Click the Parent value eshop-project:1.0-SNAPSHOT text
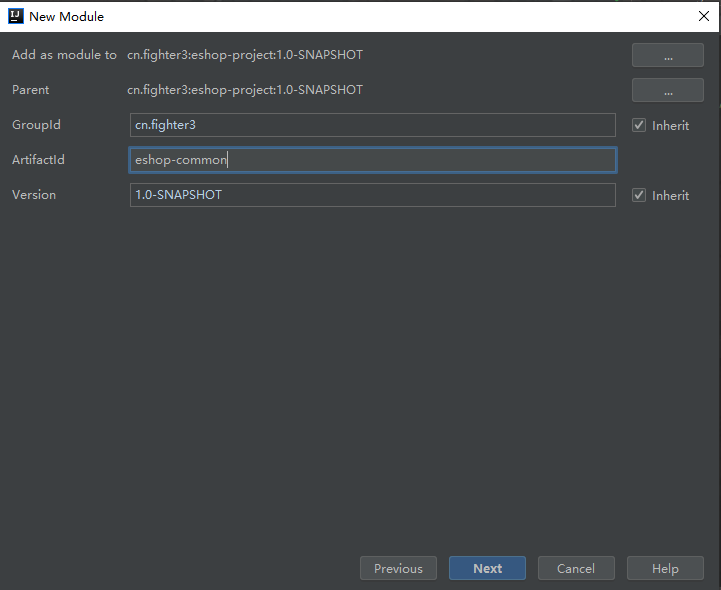The width and height of the screenshot is (721, 590). (x=245, y=90)
